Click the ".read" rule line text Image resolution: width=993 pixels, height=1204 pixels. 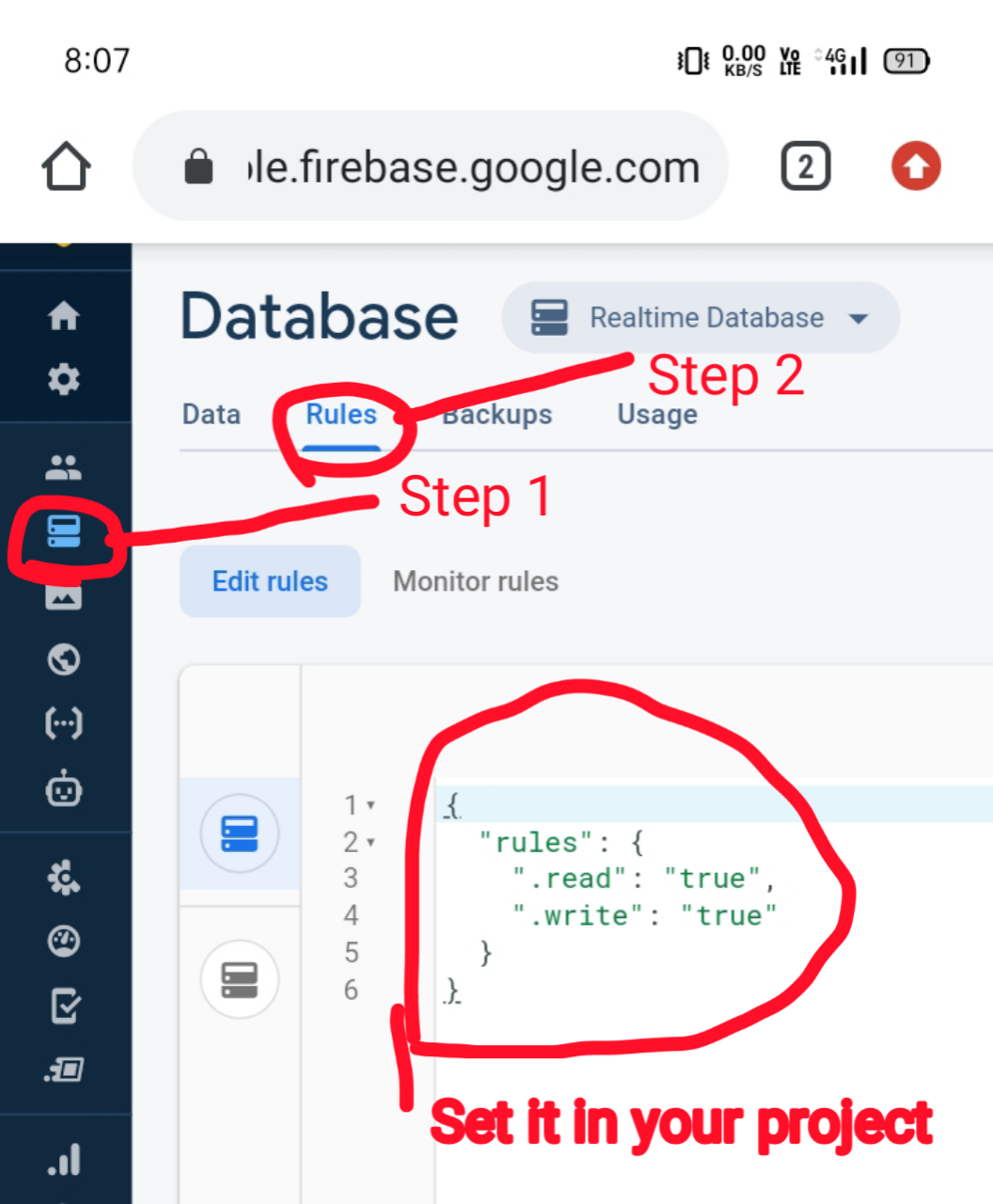click(x=644, y=879)
